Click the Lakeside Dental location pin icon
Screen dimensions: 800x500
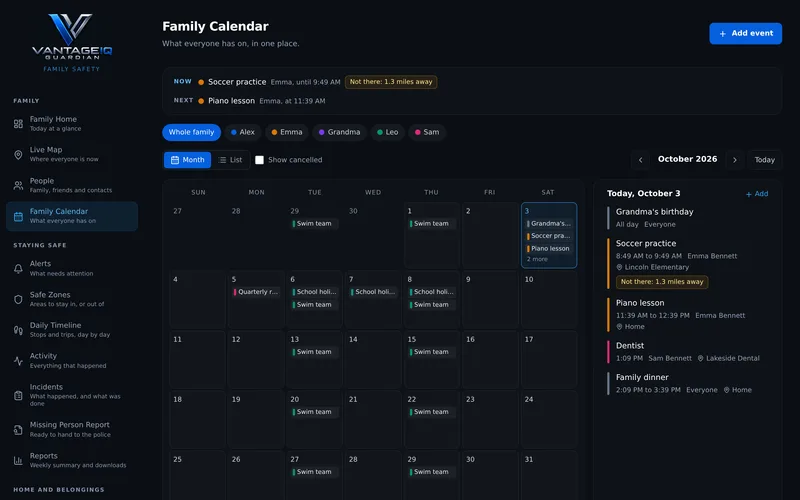click(701, 359)
